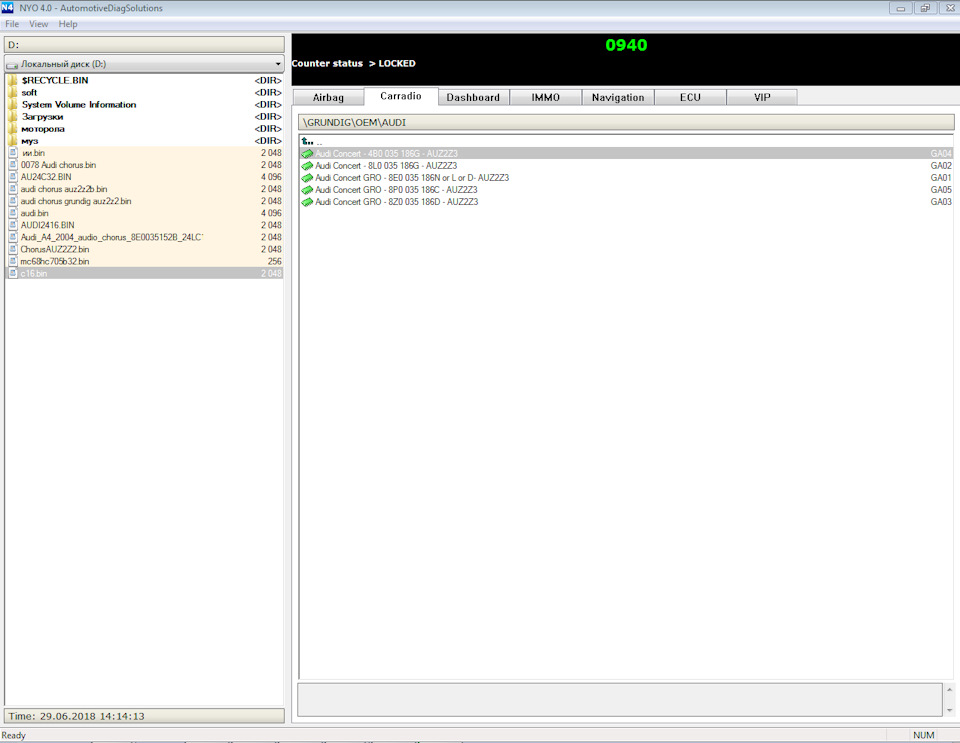Click the green chip icon for 4B0 035 186G
Screen dimensions: 960x743
[307, 154]
